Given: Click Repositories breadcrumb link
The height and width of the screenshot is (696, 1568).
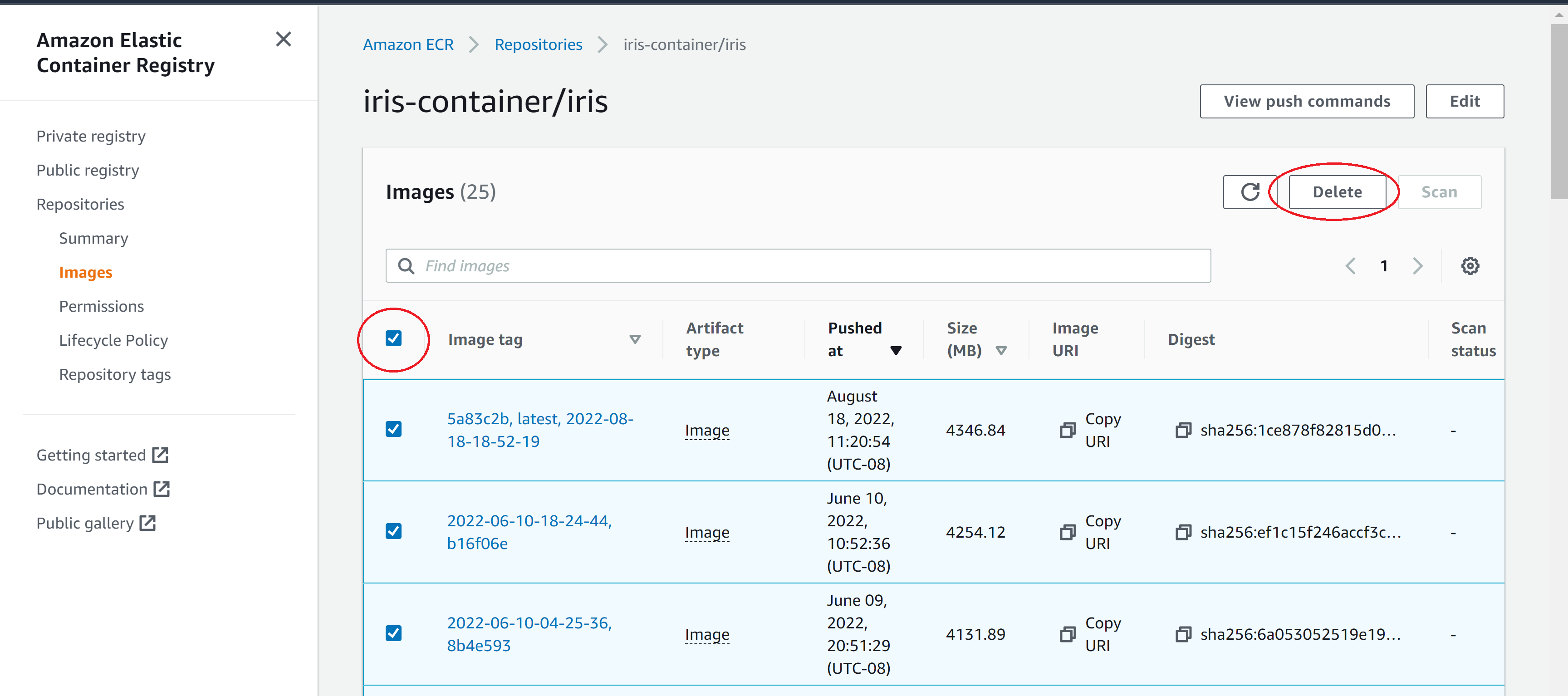Looking at the screenshot, I should [x=538, y=44].
